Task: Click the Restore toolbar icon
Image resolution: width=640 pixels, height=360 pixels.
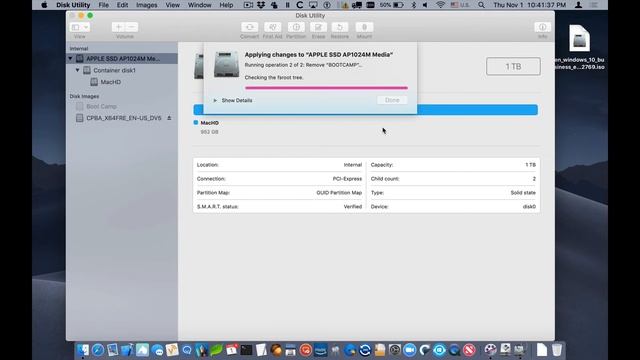Action: tap(340, 27)
